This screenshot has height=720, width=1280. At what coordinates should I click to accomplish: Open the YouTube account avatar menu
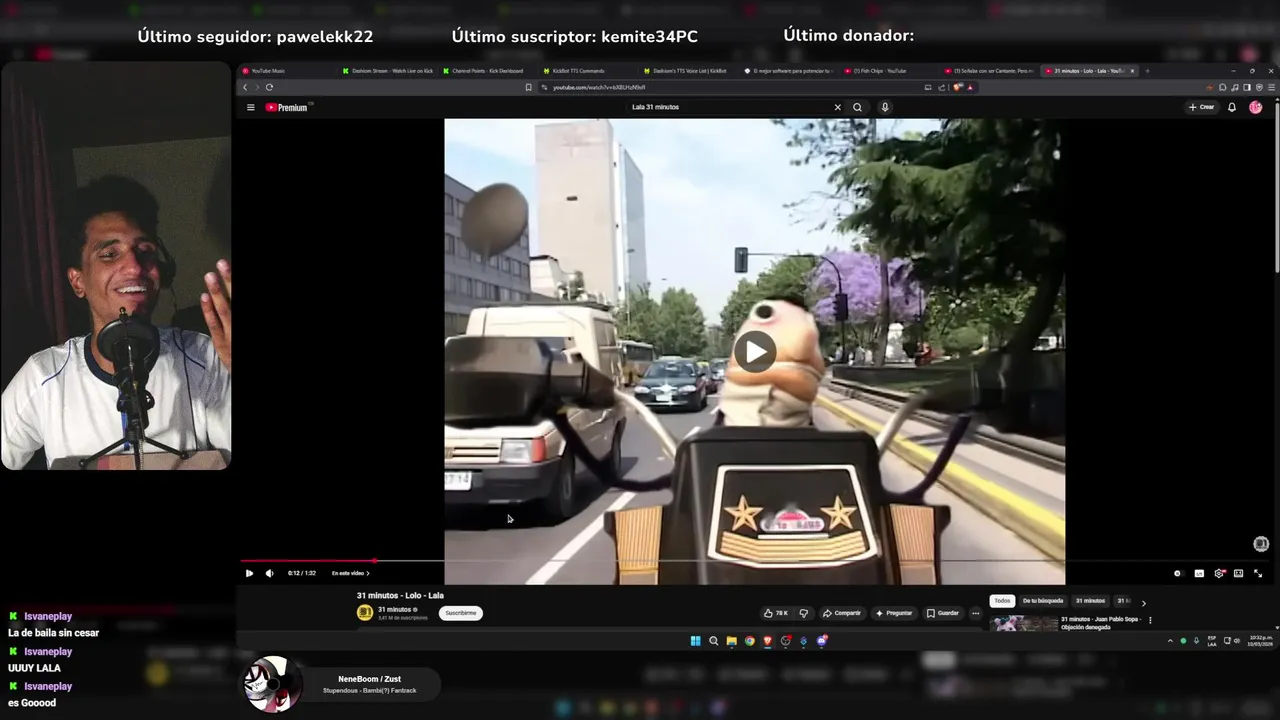(1256, 107)
